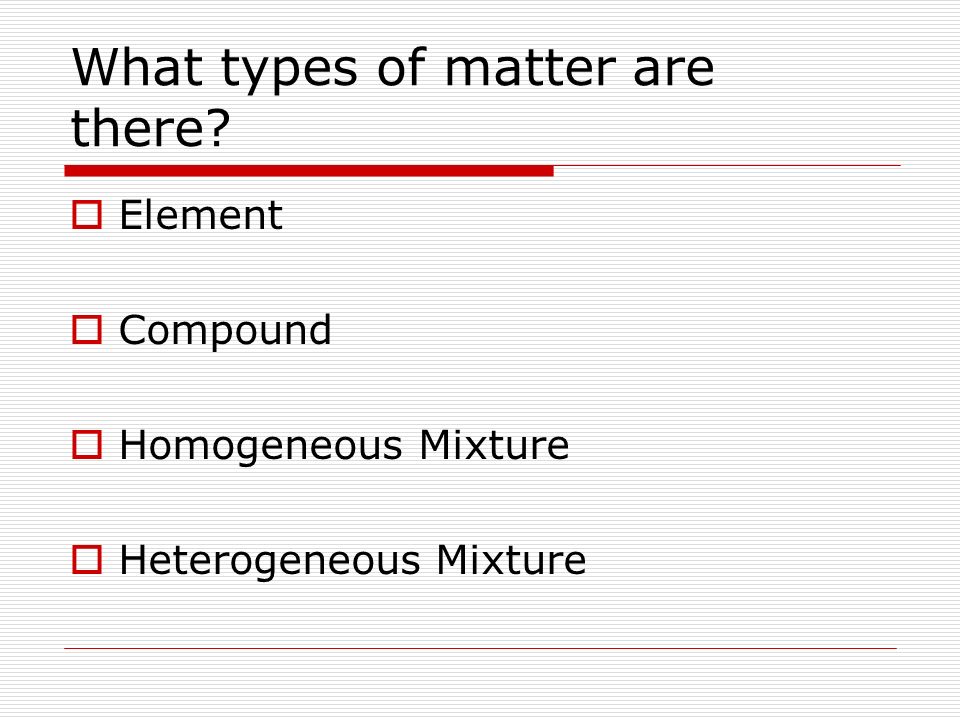Viewport: 960px width, 720px height.
Task: Click Mixture in the Heterogeneous line
Action: click(511, 560)
